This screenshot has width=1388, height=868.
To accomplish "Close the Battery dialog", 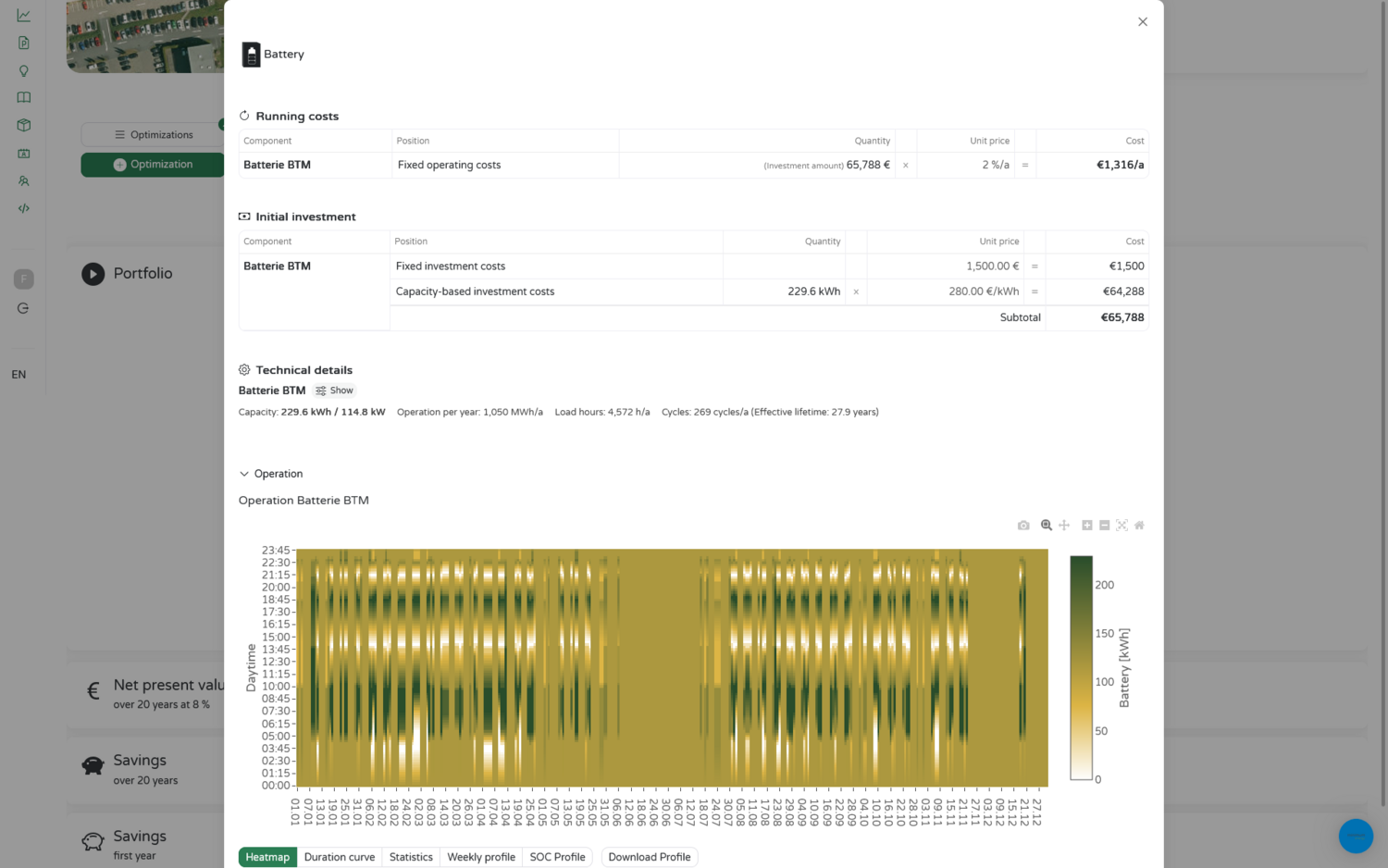I will click(x=1143, y=21).
